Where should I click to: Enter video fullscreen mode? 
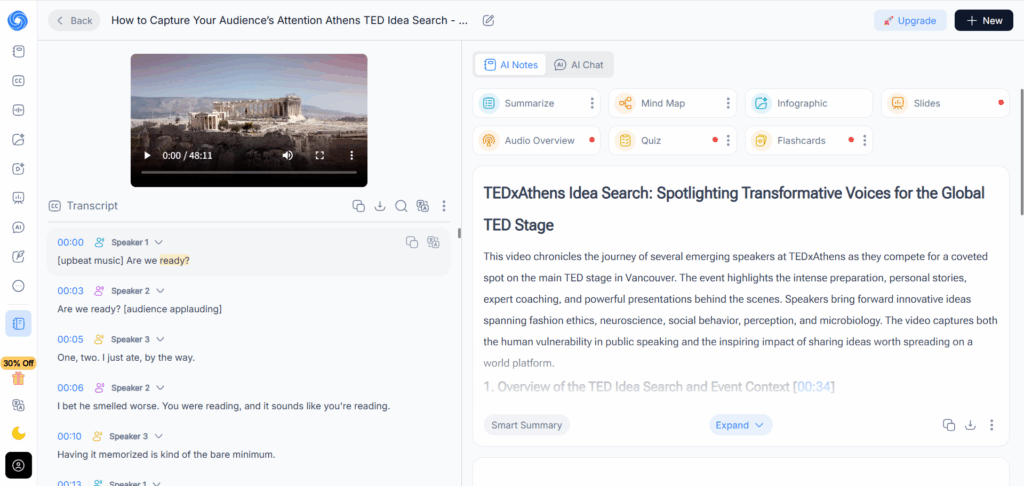[319, 155]
